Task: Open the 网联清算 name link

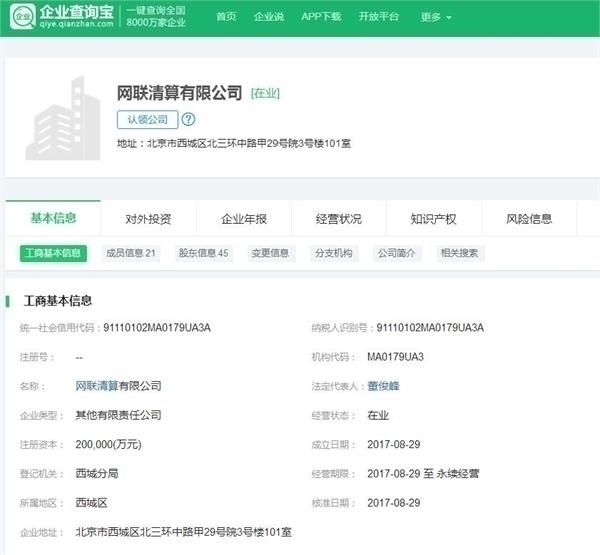Action: [x=96, y=386]
